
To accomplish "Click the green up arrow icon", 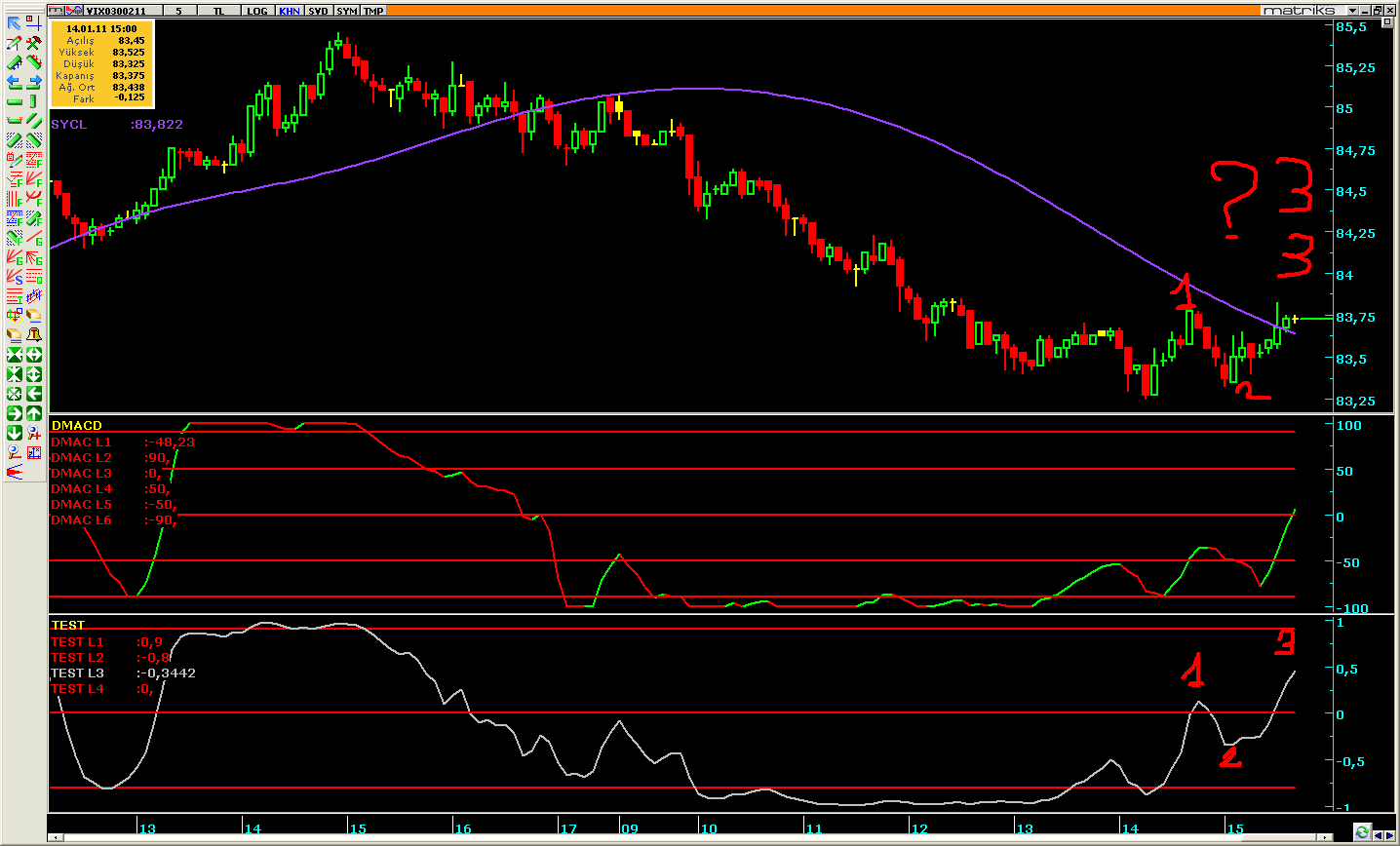I will coord(33,413).
